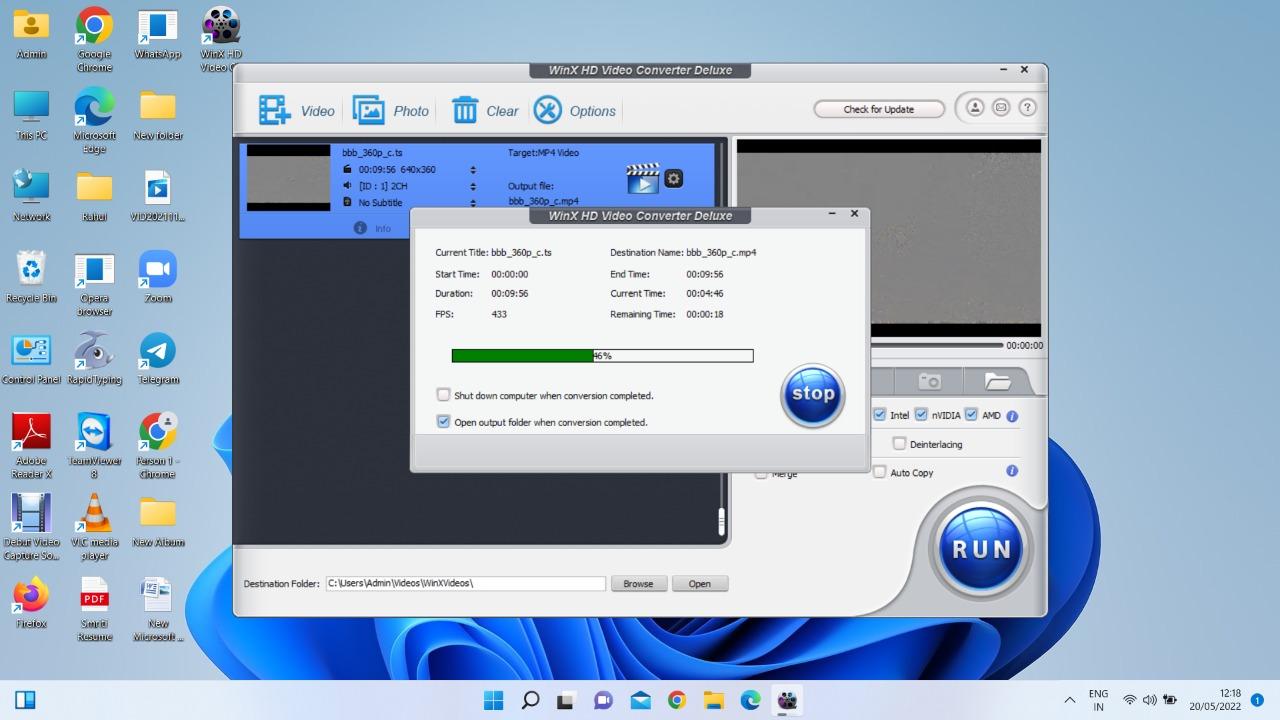Open output settings gear icon
The image size is (1280, 720).
click(x=674, y=178)
